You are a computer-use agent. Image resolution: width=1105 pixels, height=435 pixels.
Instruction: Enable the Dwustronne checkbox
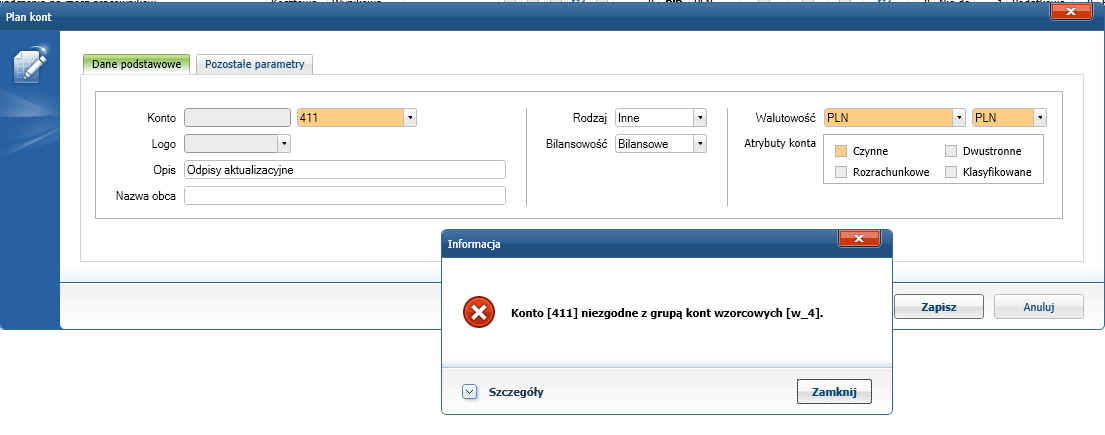click(951, 151)
